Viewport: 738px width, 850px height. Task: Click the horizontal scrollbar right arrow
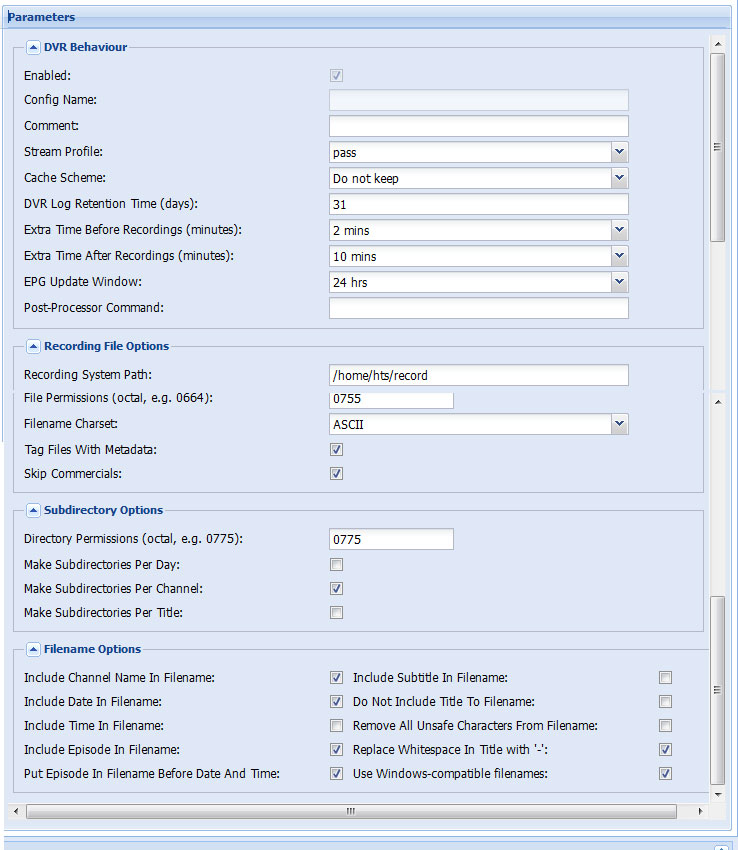coord(700,812)
